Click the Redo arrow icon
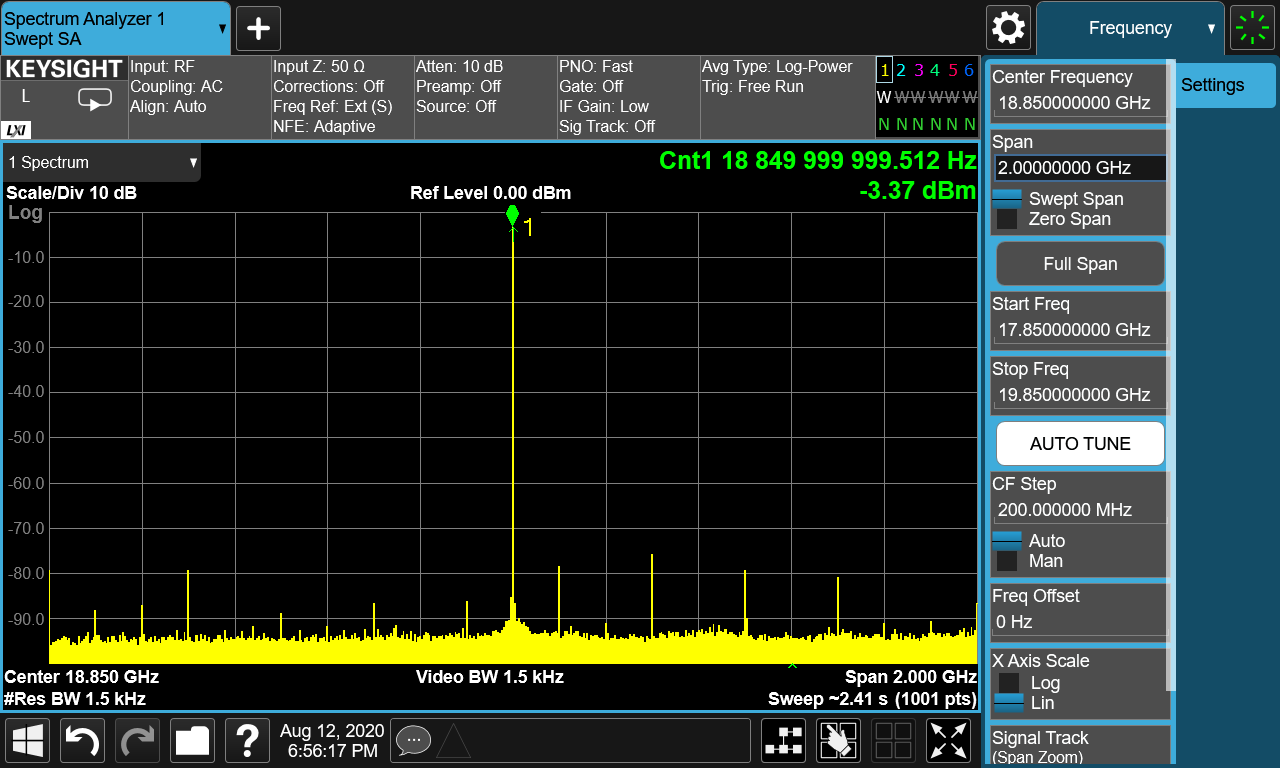This screenshot has width=1280, height=768. click(x=137, y=740)
